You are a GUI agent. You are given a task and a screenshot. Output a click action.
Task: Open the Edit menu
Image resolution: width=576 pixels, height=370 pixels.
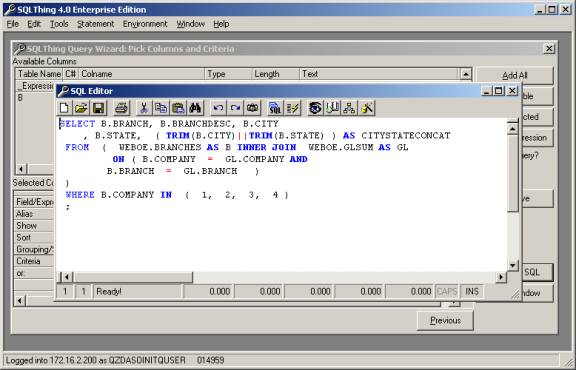pos(34,24)
